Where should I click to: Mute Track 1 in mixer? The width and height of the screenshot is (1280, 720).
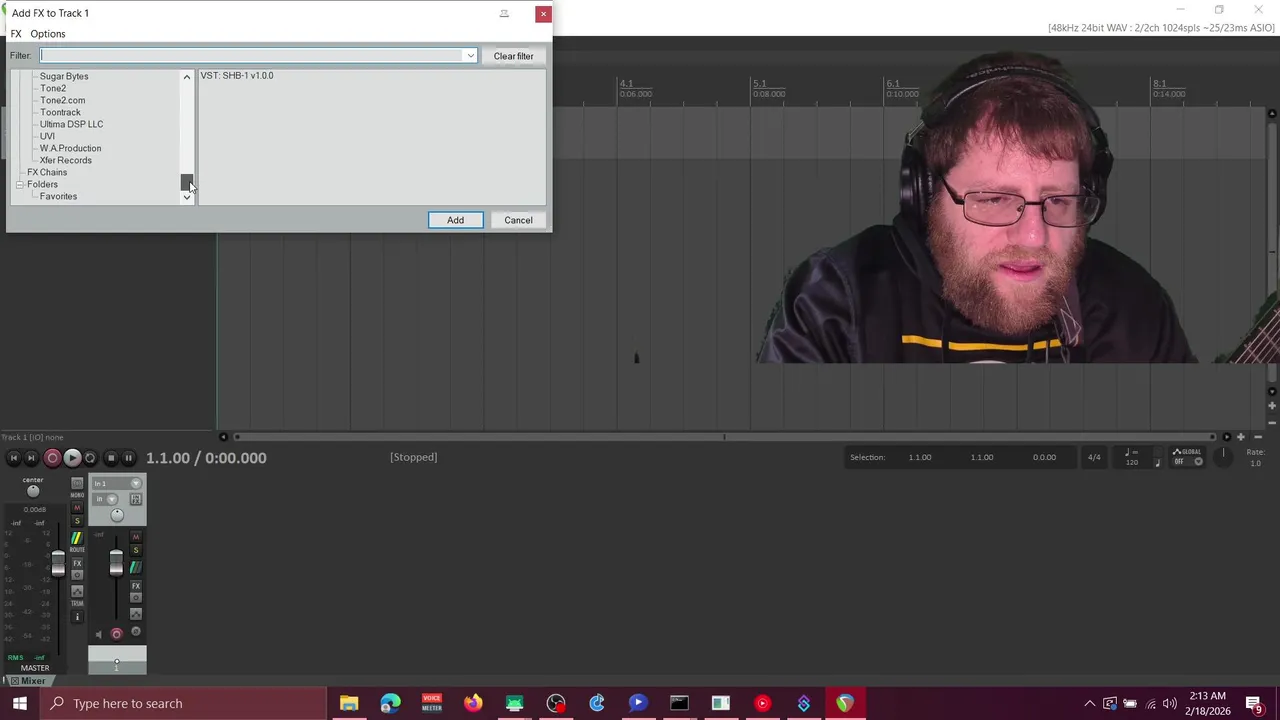point(136,537)
